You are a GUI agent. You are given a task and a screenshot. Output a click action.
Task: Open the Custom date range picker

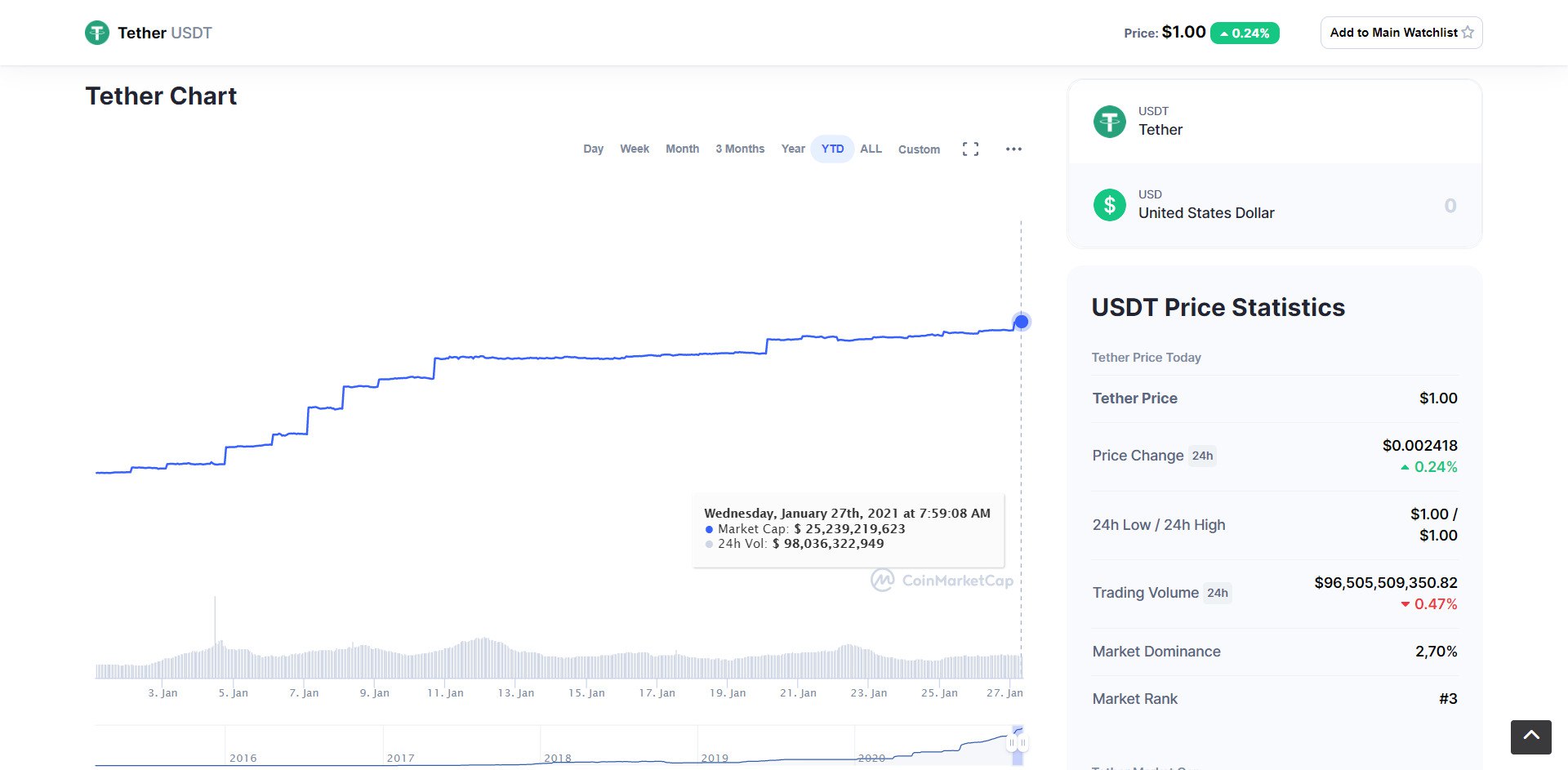[919, 149]
